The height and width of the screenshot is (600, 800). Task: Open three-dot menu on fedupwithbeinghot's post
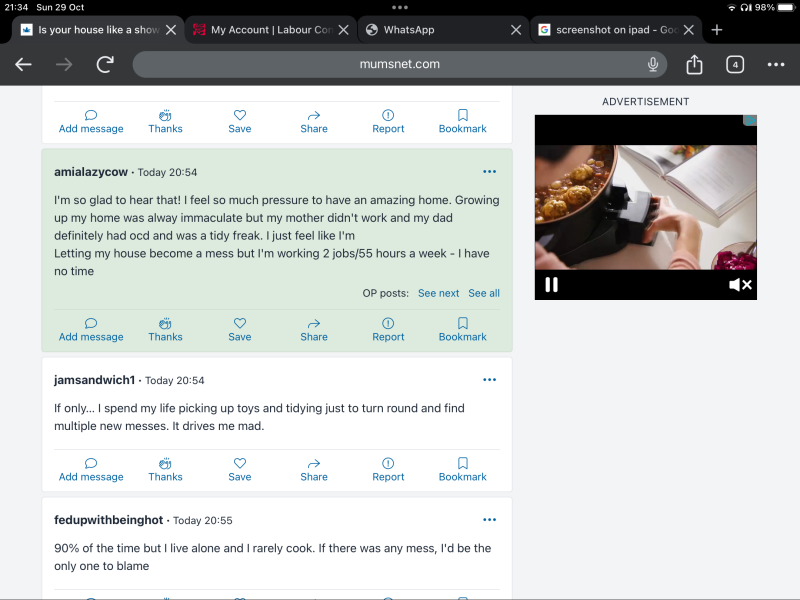coord(489,520)
